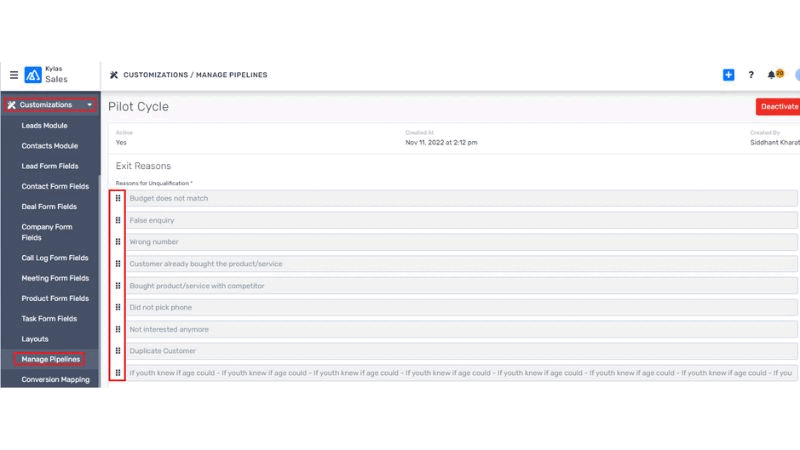Collapse the Customizations sidebar dropdown
The height and width of the screenshot is (450, 800).
90,105
